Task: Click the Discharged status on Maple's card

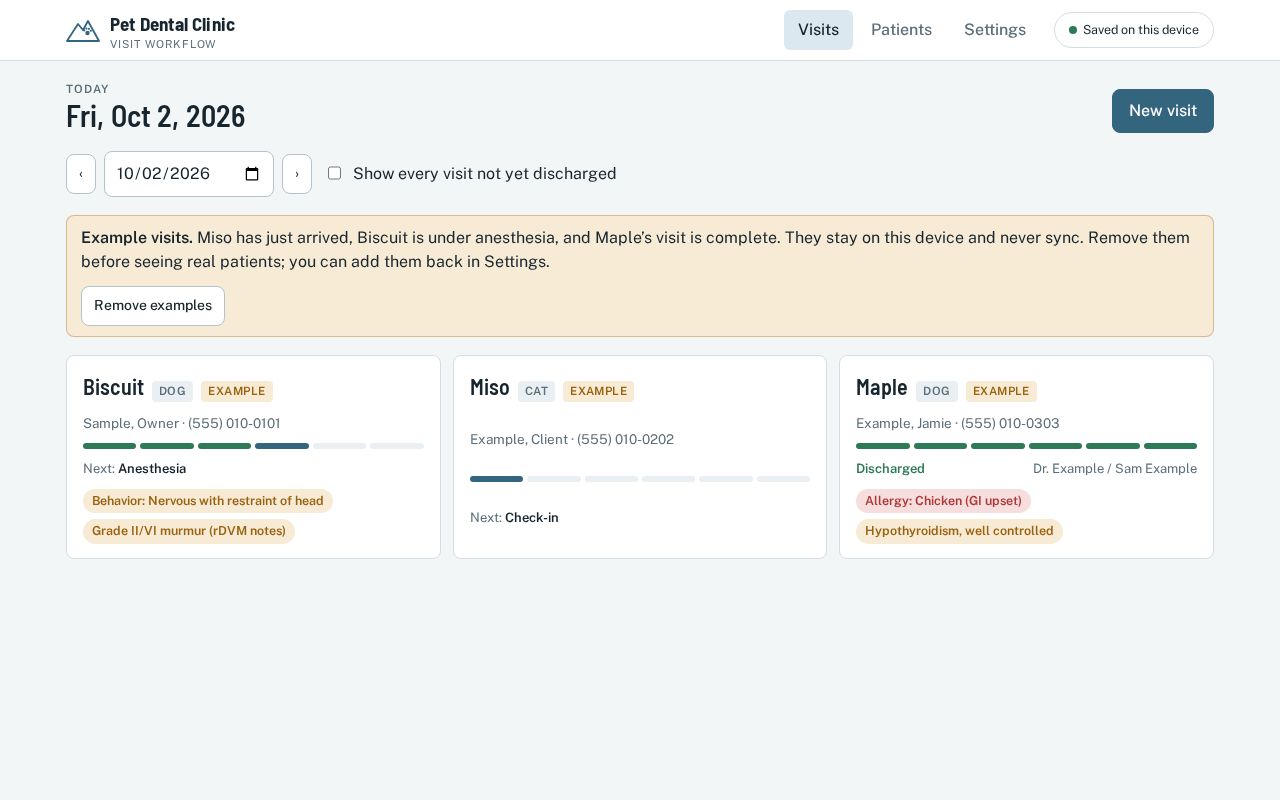Action: tap(890, 469)
